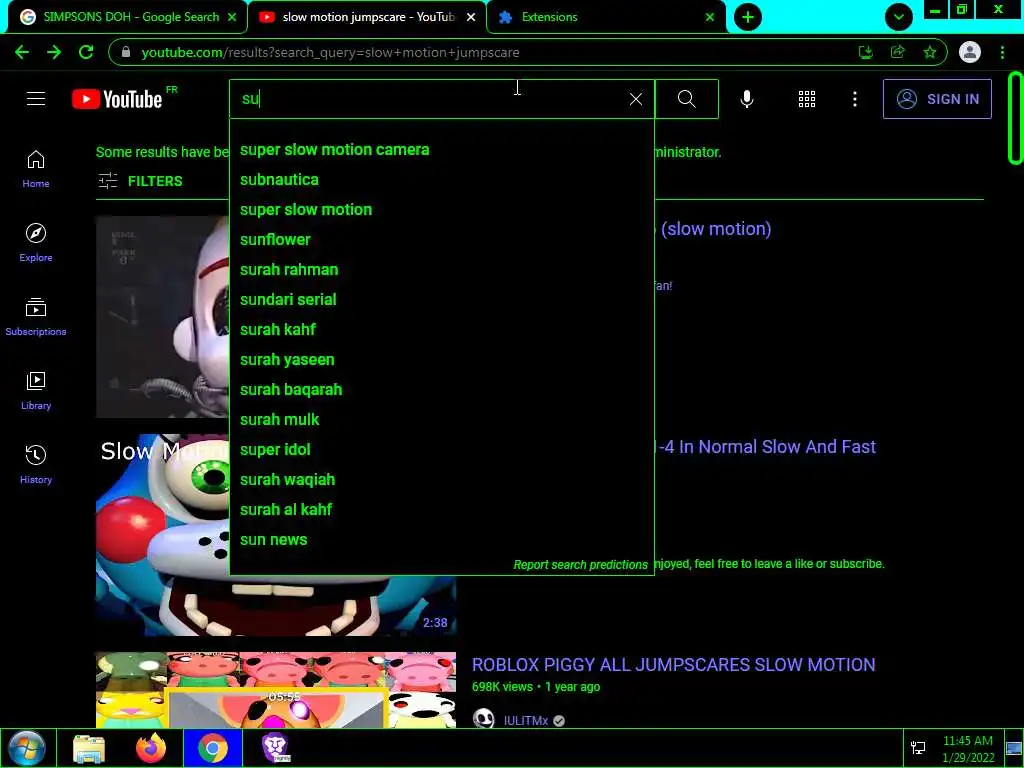This screenshot has width=1024, height=768.
Task: Close the Extensions tab
Action: tap(710, 17)
